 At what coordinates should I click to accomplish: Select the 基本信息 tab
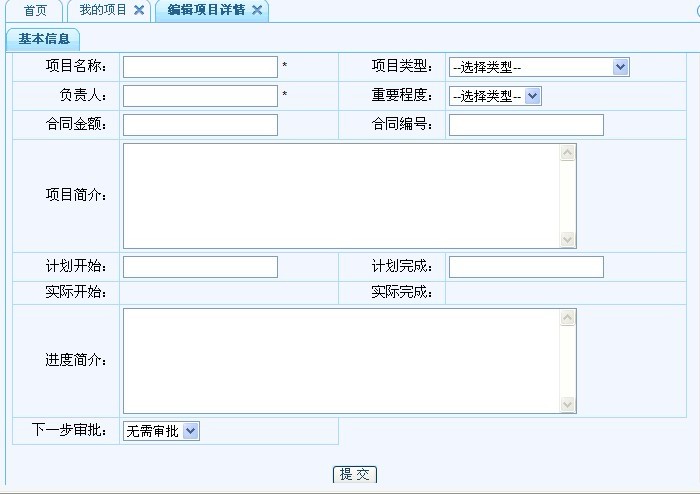pyautogui.click(x=43, y=39)
